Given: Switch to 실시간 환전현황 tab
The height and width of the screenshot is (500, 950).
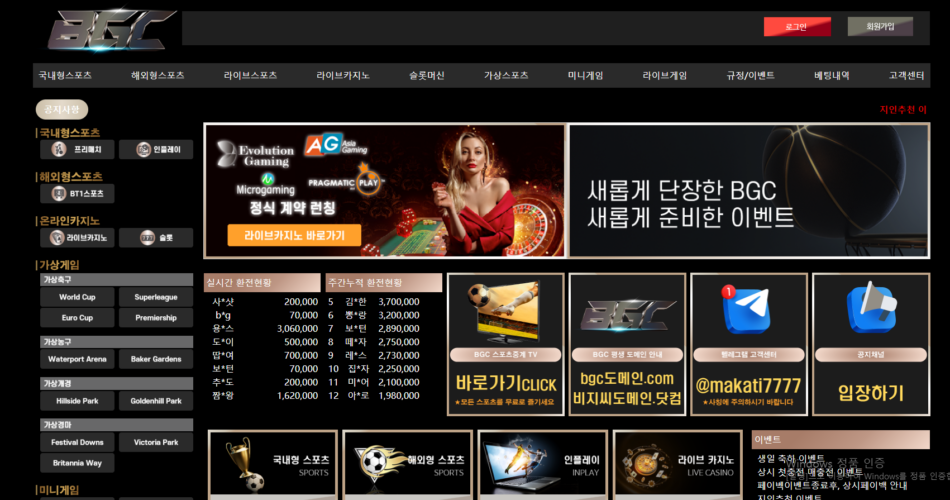Looking at the screenshot, I should 262,283.
